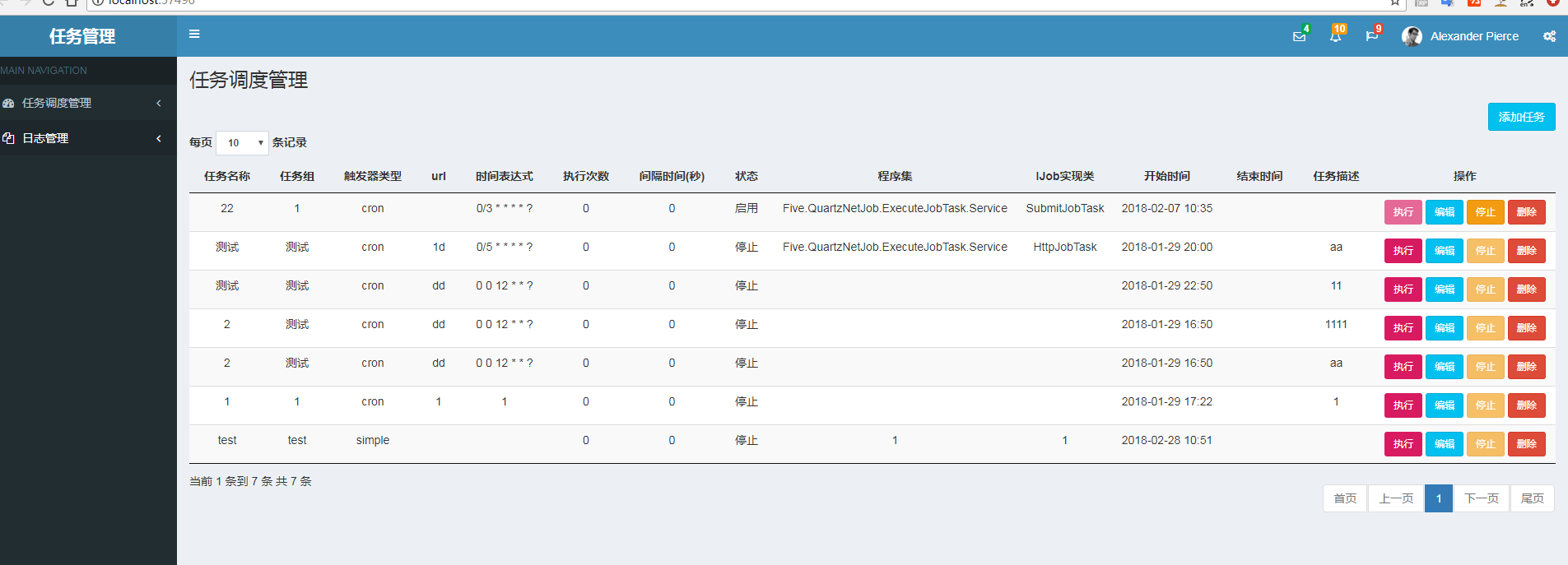Toggle the sidebar hamburger menu icon
This screenshot has height=565, width=1568.
pos(194,35)
